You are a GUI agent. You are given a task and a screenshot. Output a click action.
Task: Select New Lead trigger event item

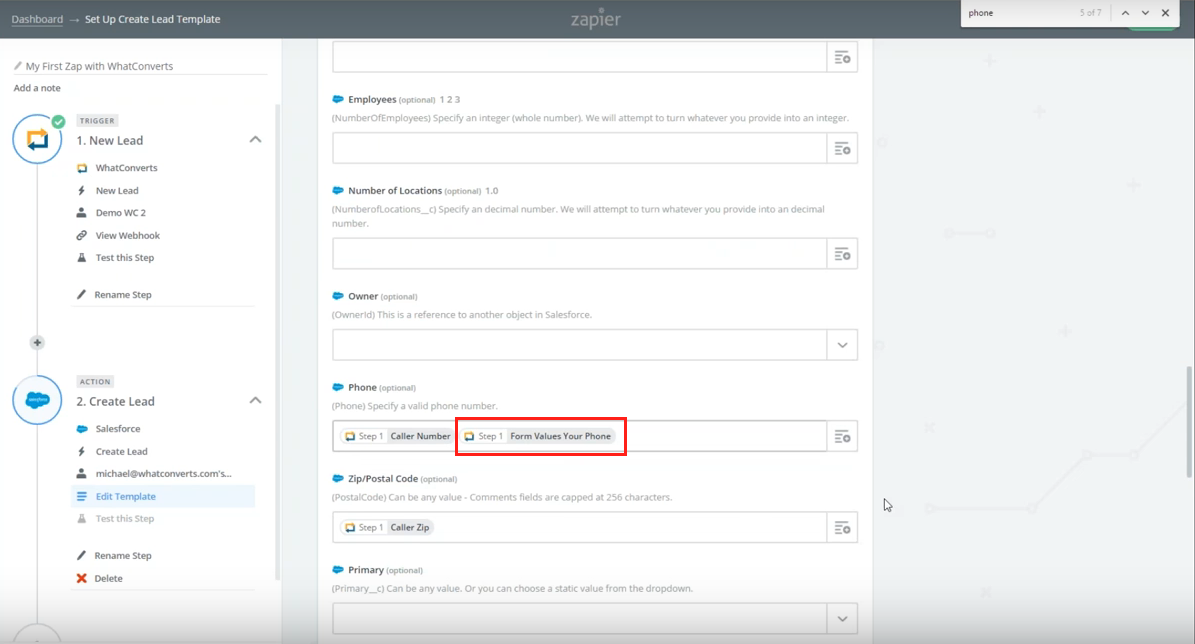pyautogui.click(x=117, y=191)
